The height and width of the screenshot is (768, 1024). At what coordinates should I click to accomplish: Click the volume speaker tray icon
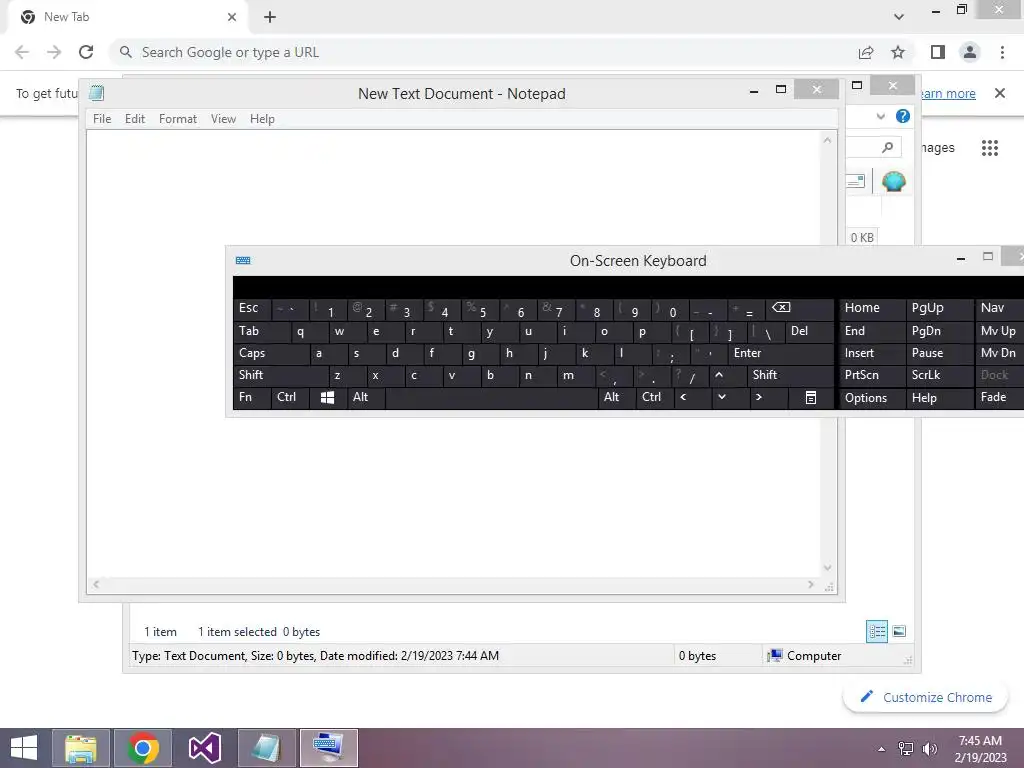(x=929, y=749)
